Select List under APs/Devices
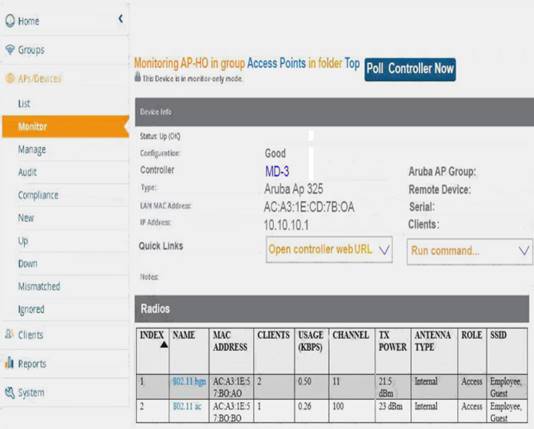 click(24, 104)
